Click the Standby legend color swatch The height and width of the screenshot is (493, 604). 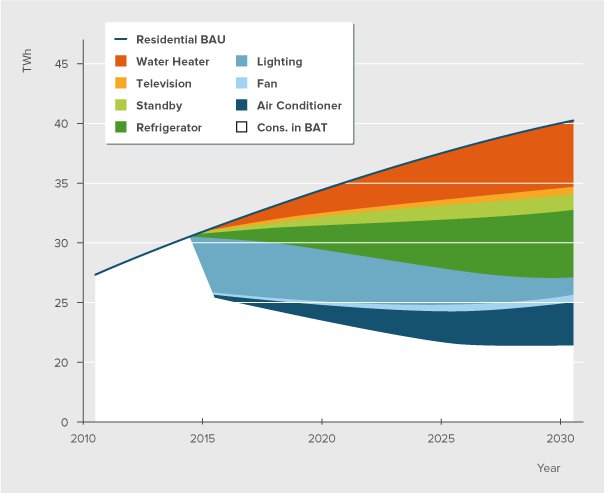coord(121,106)
